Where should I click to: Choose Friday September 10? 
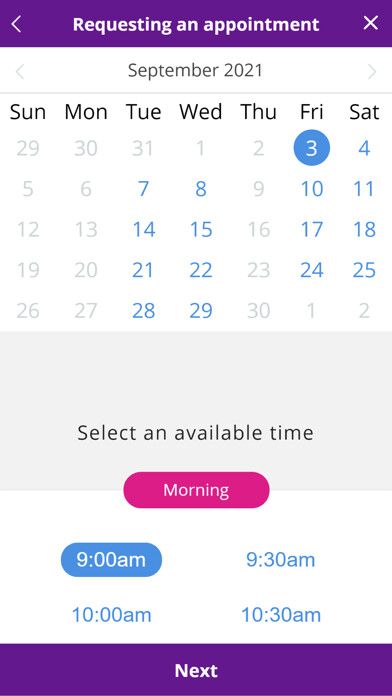click(x=312, y=189)
